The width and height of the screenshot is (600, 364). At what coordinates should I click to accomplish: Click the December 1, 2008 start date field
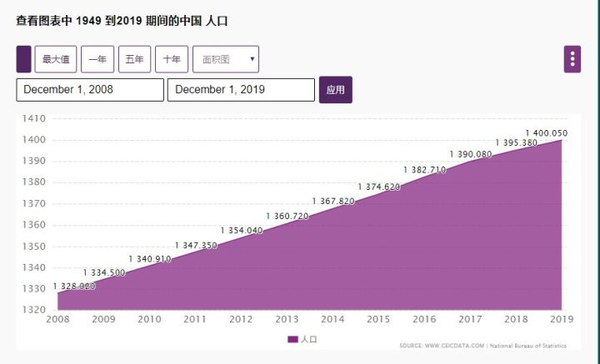coord(90,90)
